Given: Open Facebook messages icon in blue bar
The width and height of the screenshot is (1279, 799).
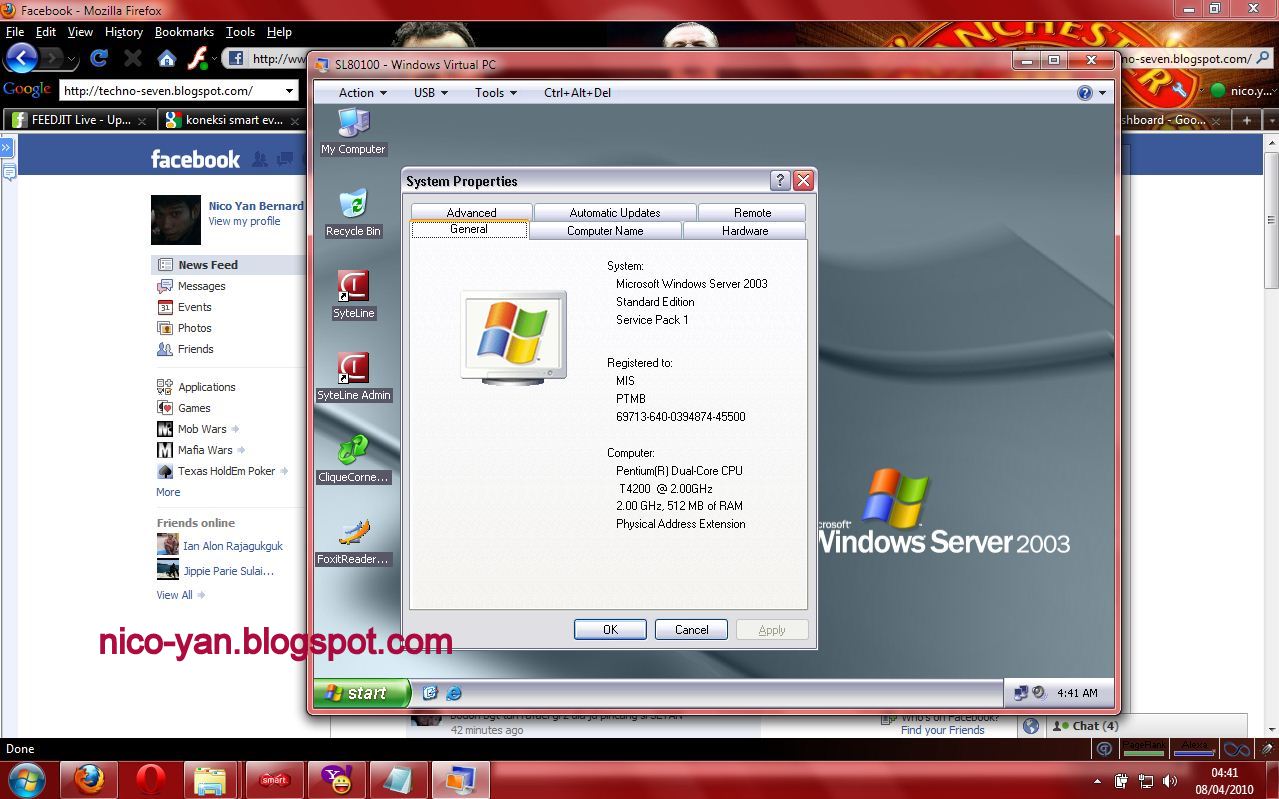Looking at the screenshot, I should click(x=285, y=159).
